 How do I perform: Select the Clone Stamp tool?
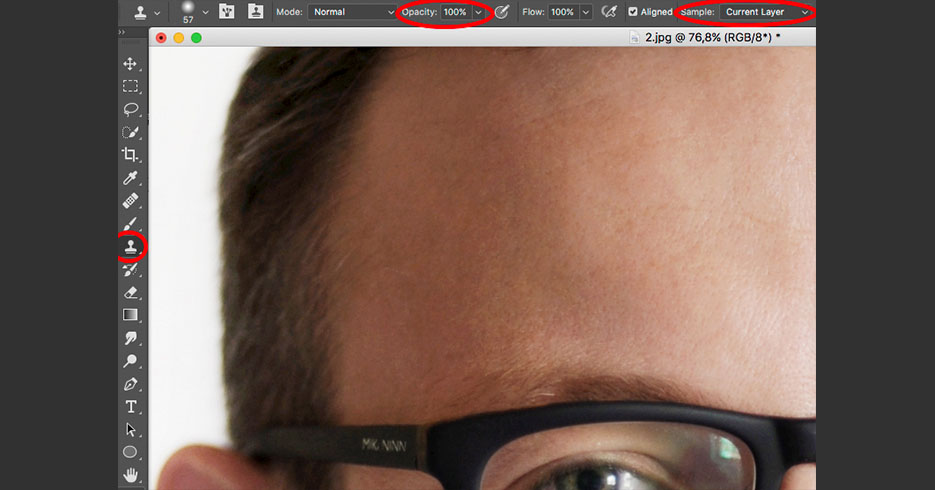click(x=130, y=246)
